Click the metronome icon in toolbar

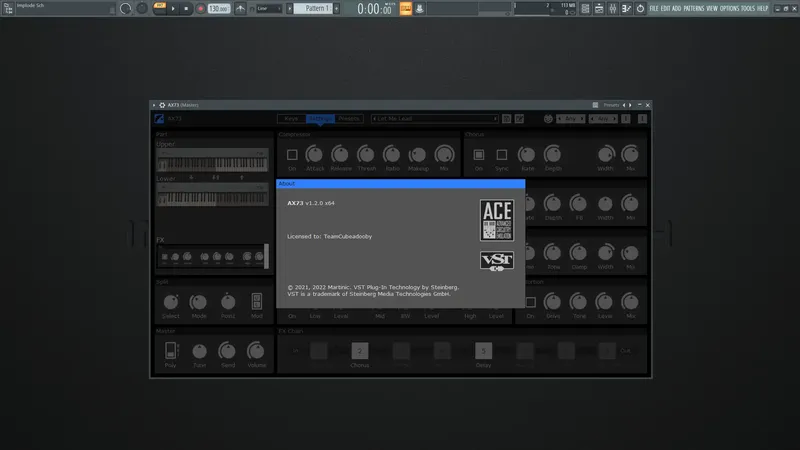tap(240, 9)
